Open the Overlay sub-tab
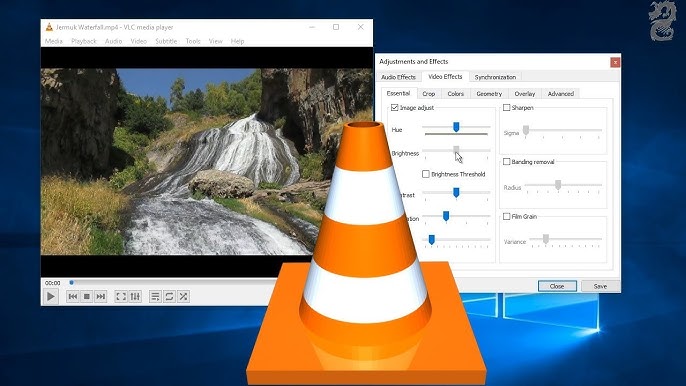The height and width of the screenshot is (386, 686). click(525, 94)
